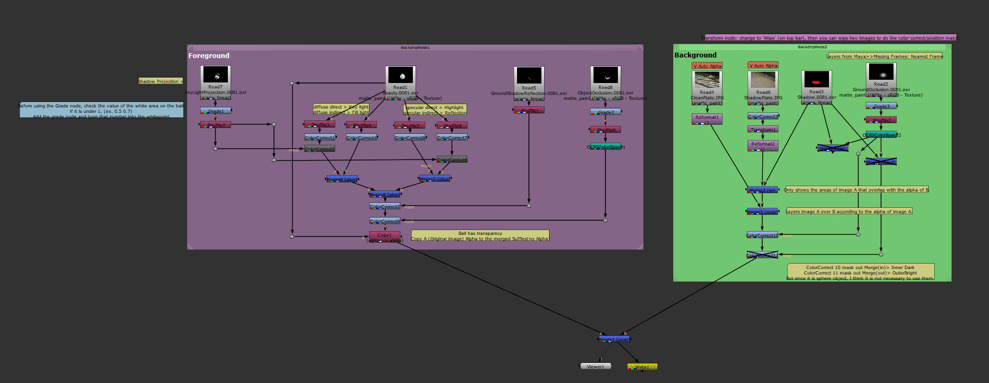Image resolution: width=989 pixels, height=383 pixels.
Task: Select the Viewer1 node
Action: [x=595, y=367]
